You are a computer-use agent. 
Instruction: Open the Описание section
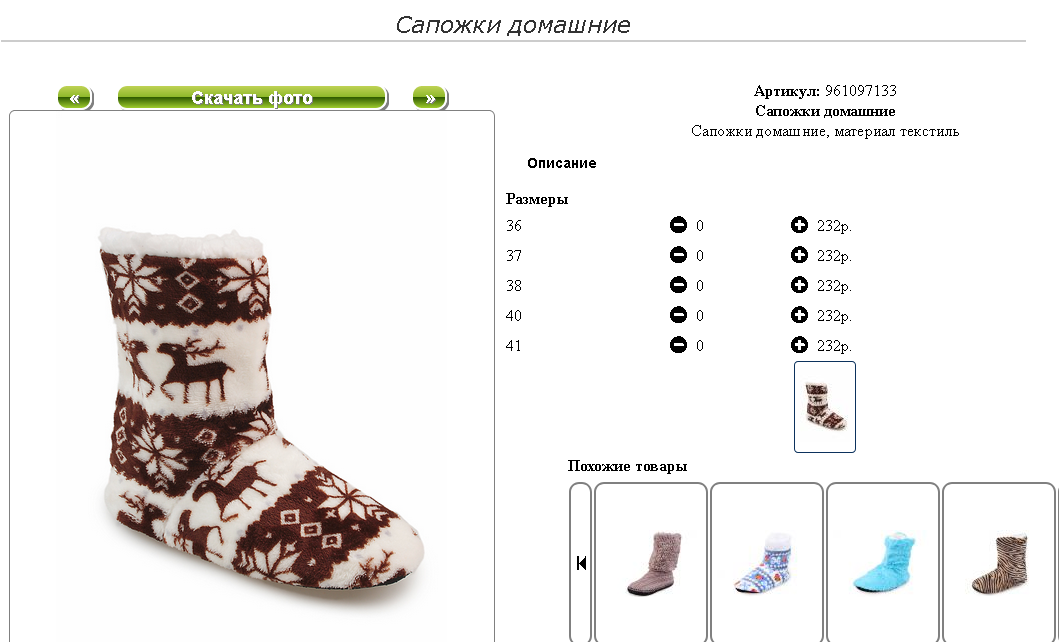click(x=562, y=163)
